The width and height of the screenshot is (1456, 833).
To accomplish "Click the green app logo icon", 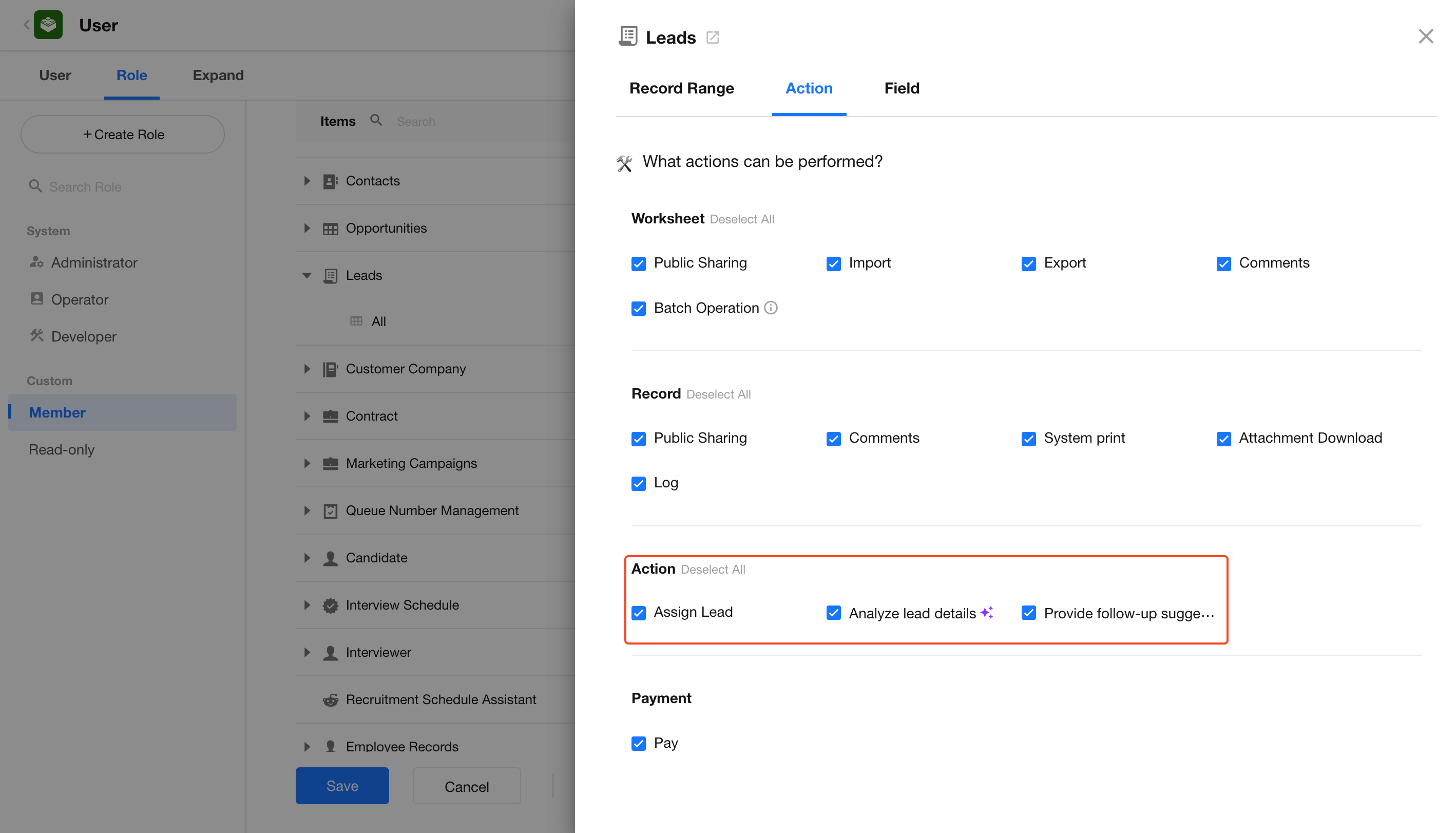I will tap(48, 25).
